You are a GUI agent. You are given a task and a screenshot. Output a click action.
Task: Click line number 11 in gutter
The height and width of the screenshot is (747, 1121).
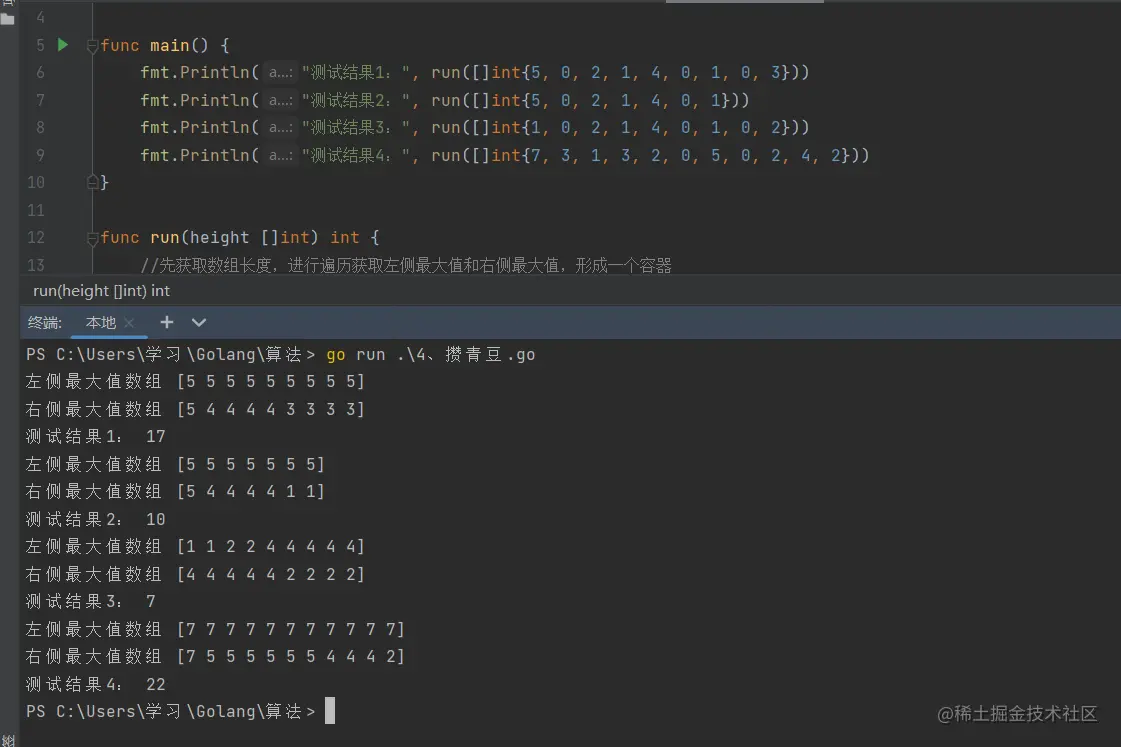click(x=36, y=210)
